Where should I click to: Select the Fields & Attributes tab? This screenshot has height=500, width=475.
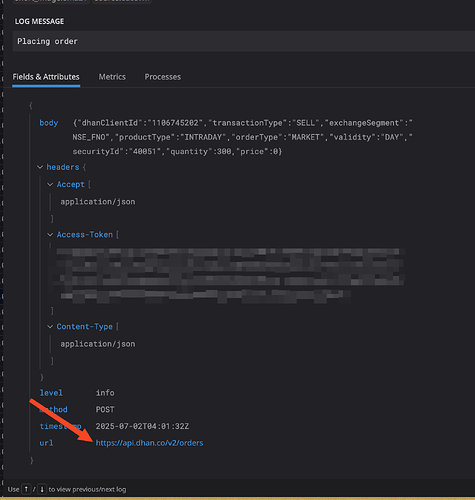coord(46,77)
